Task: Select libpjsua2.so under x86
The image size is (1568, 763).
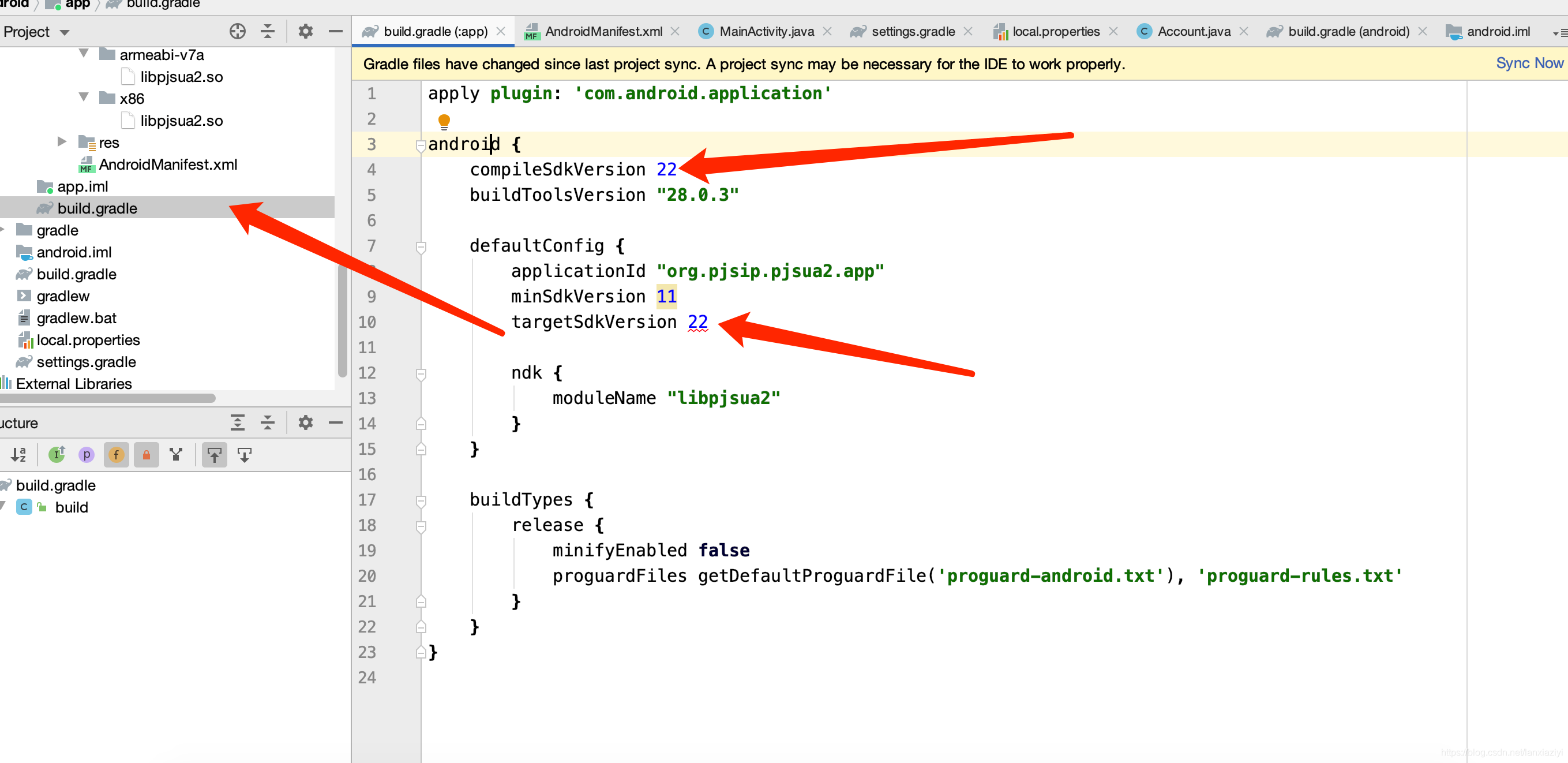Action: click(172, 120)
